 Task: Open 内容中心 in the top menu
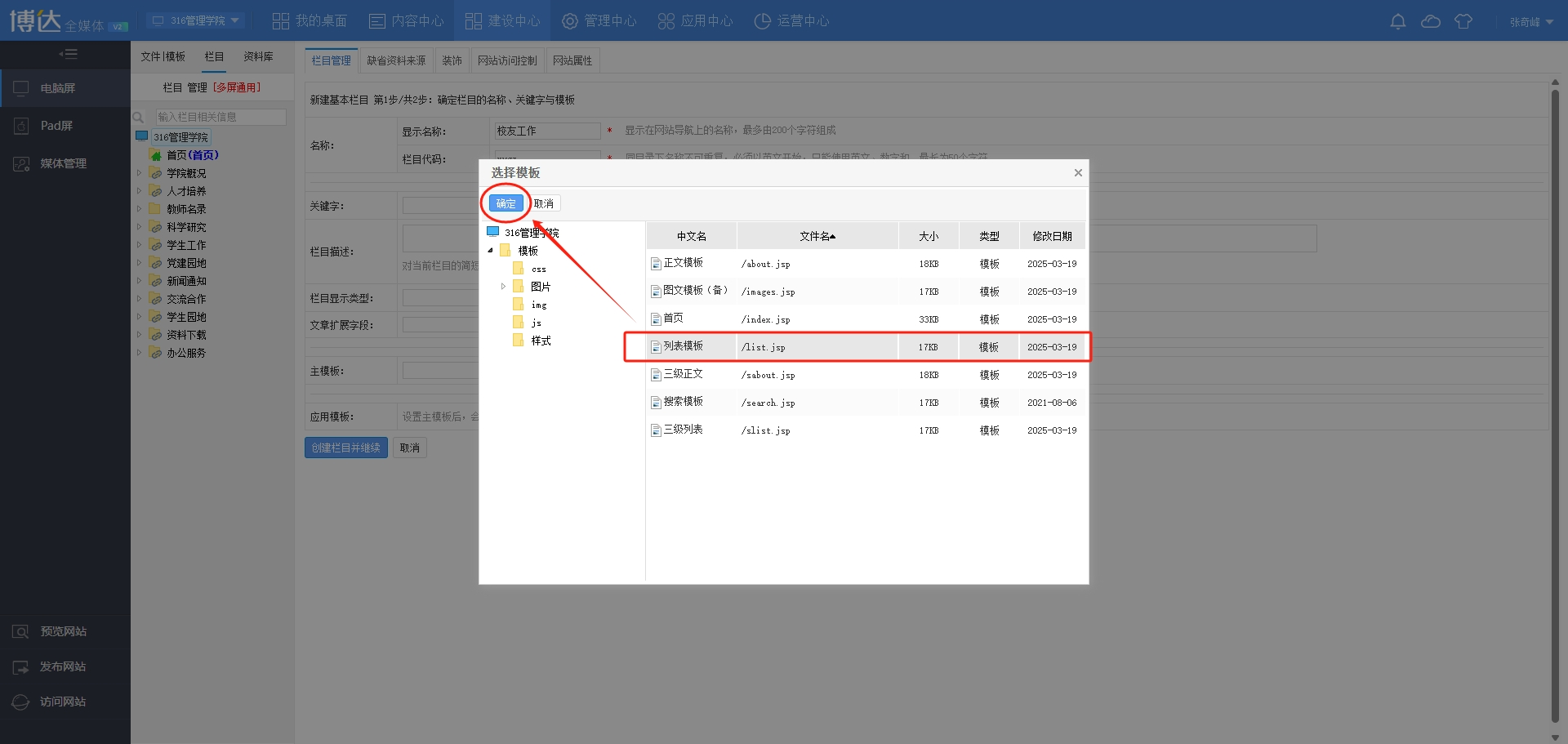pyautogui.click(x=406, y=20)
